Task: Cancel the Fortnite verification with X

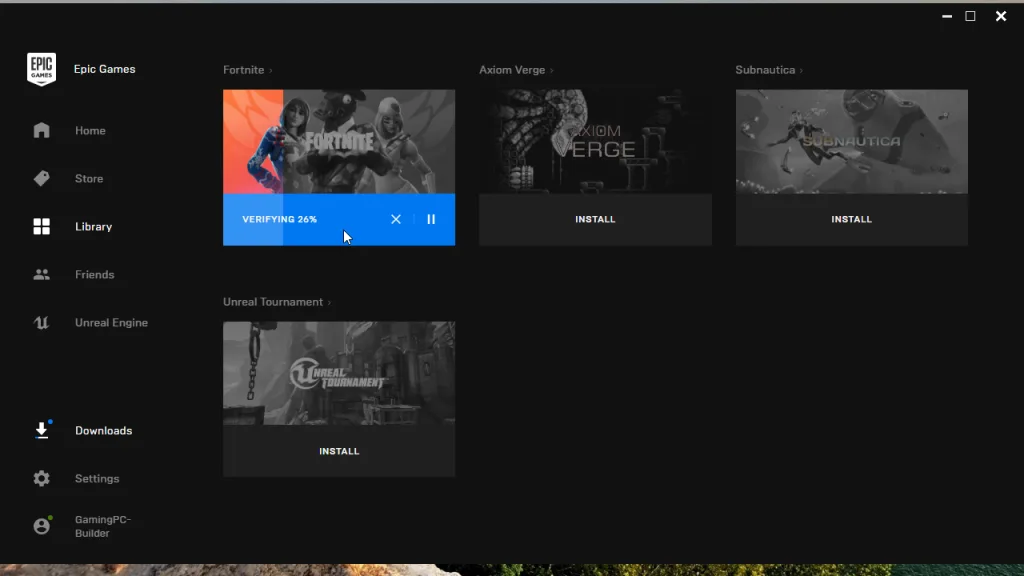Action: pos(396,219)
